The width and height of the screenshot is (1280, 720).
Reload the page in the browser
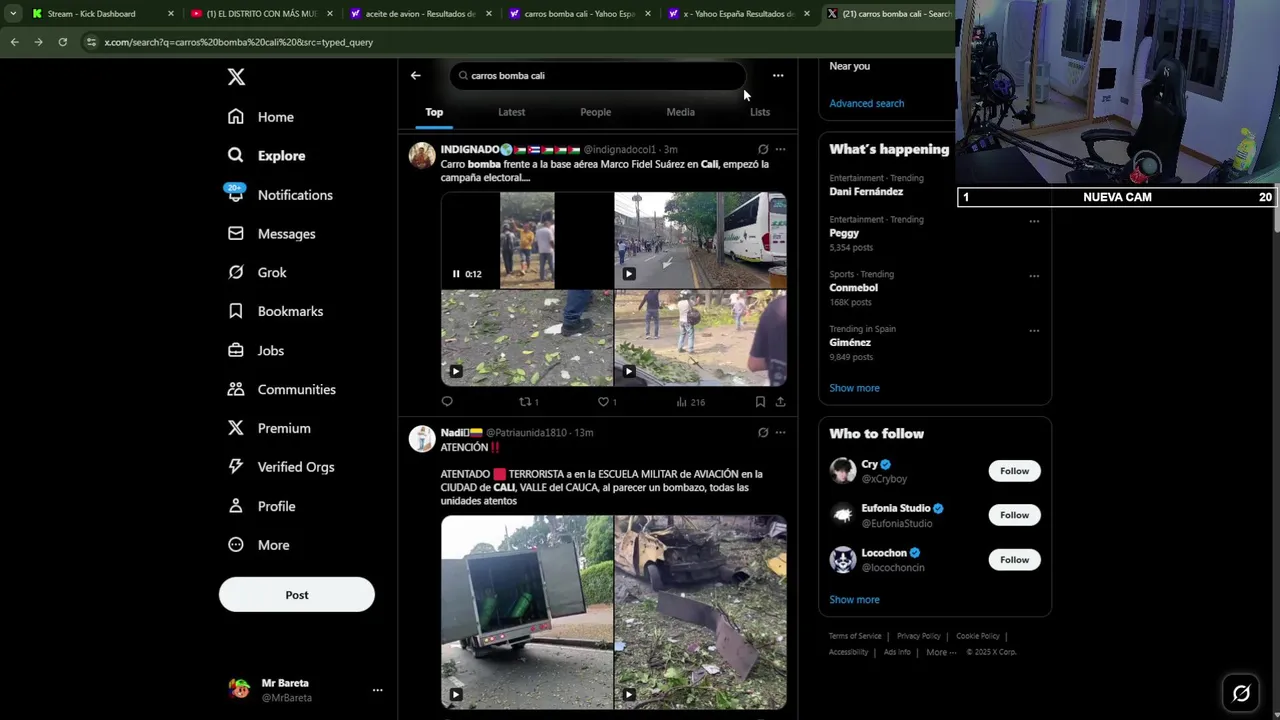pos(62,42)
